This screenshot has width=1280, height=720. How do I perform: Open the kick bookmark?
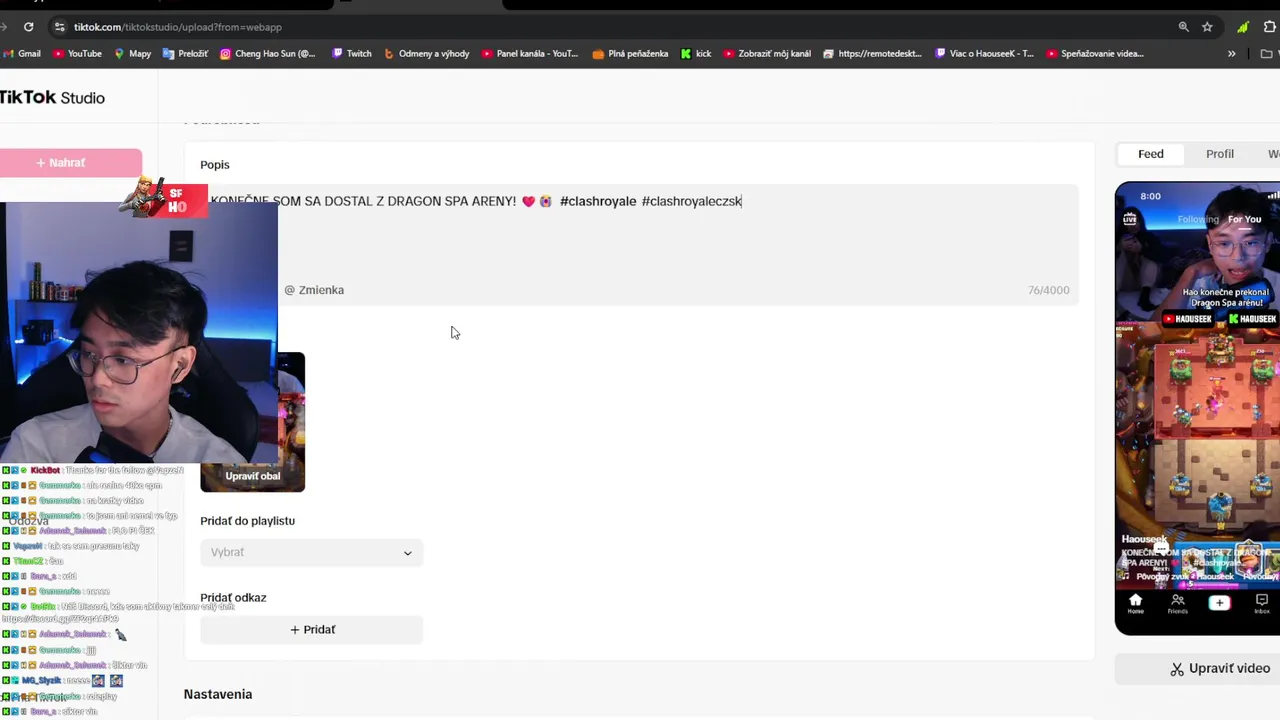696,54
